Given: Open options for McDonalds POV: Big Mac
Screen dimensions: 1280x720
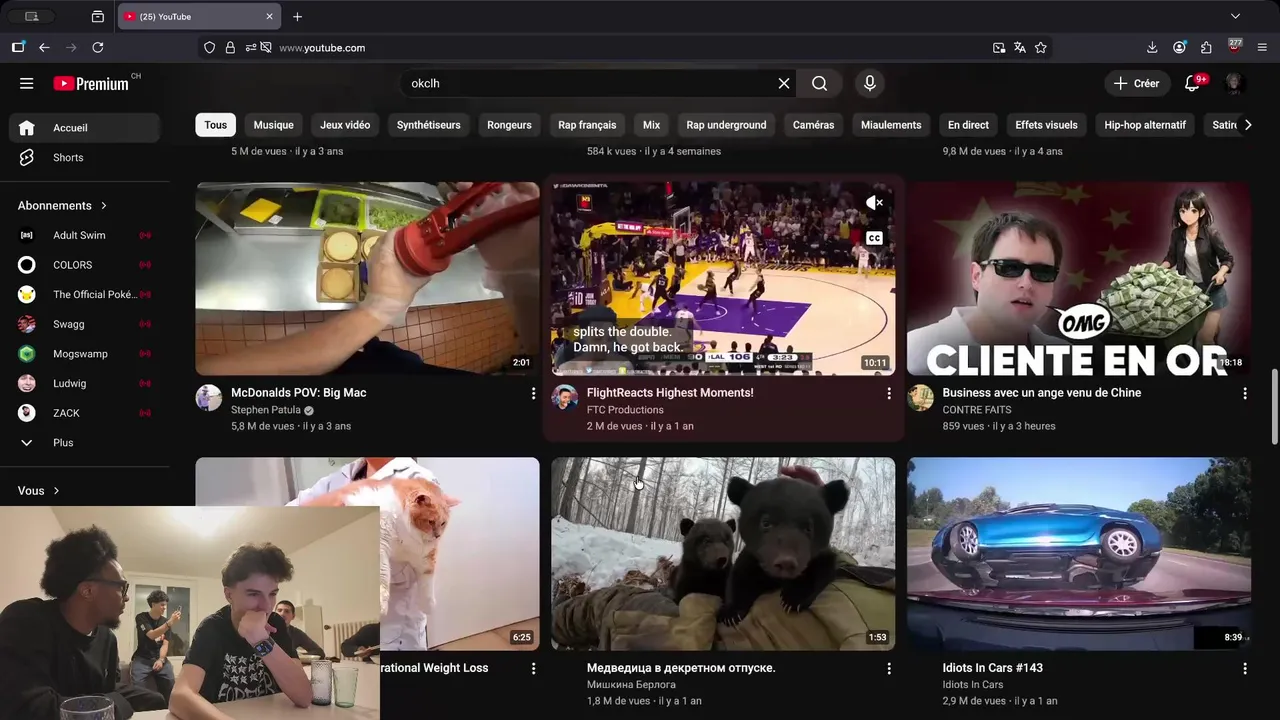Looking at the screenshot, I should [533, 394].
